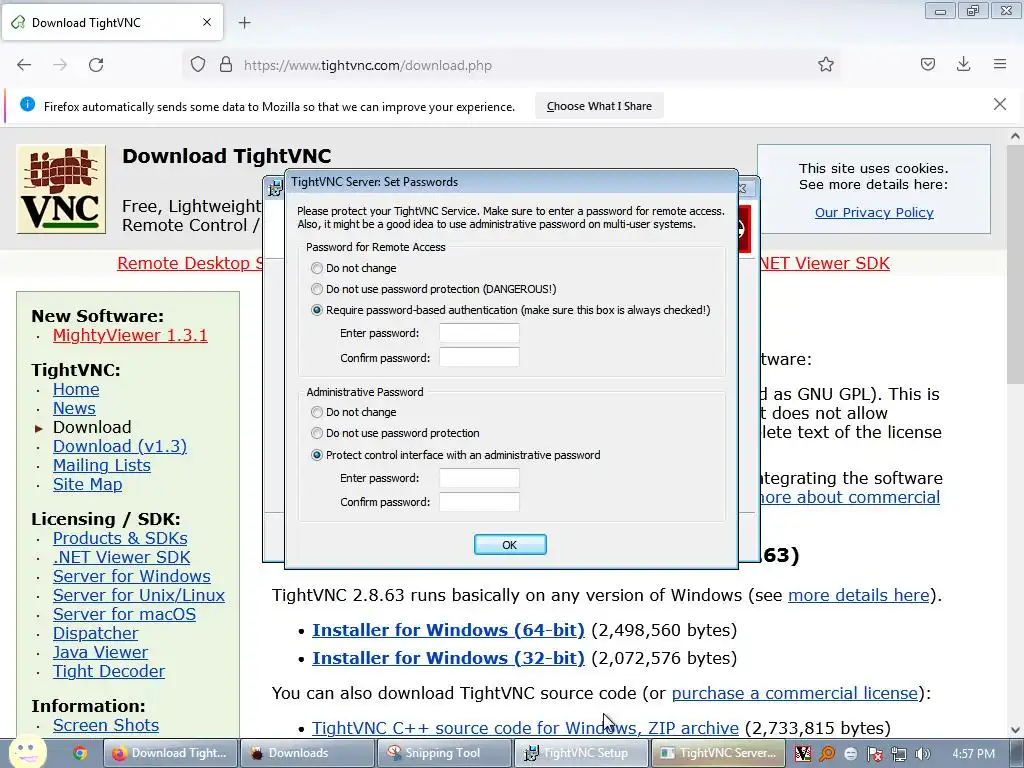Click page scrollbar down arrow

pyautogui.click(x=1015, y=729)
